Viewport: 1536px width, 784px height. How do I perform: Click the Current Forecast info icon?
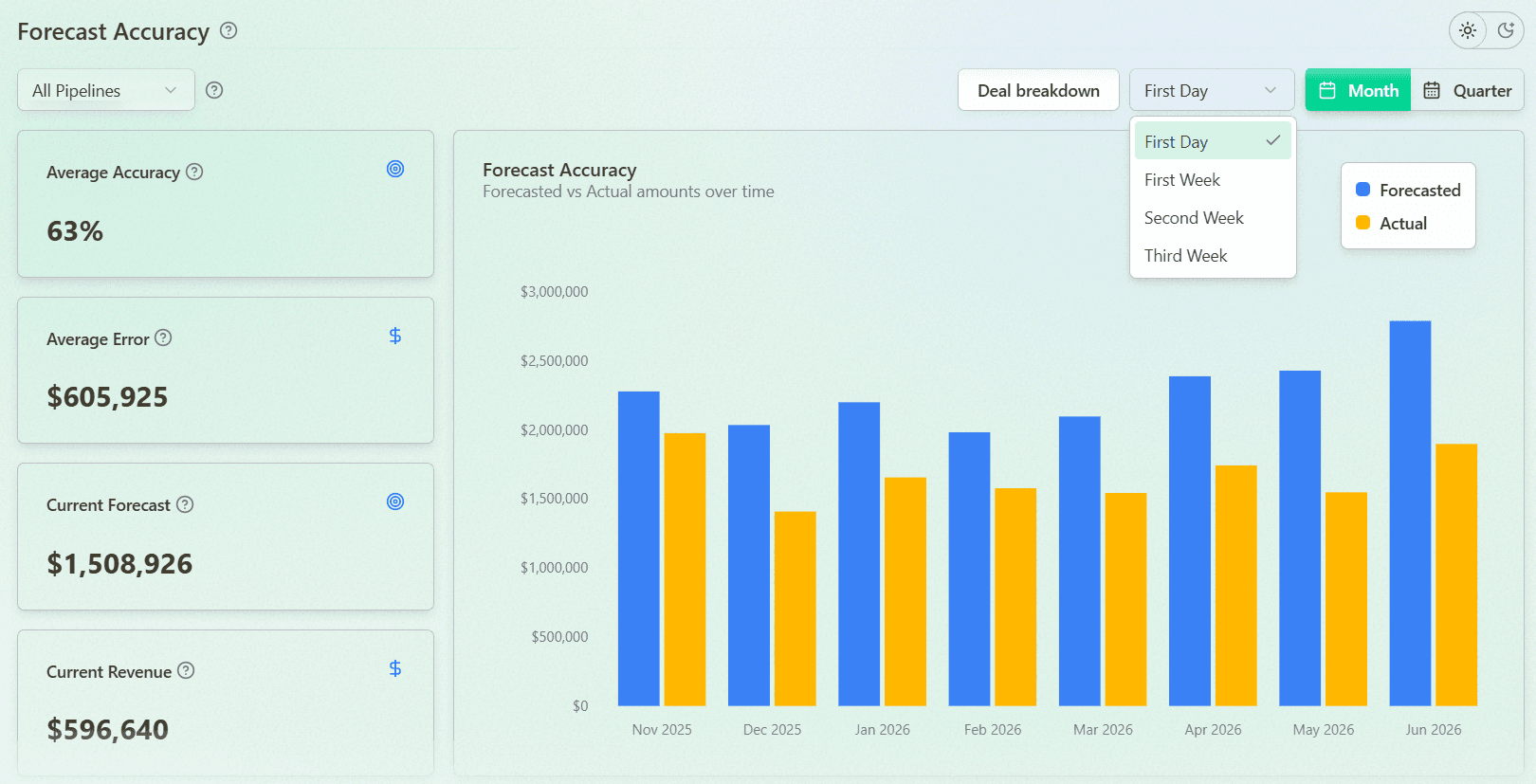(185, 504)
